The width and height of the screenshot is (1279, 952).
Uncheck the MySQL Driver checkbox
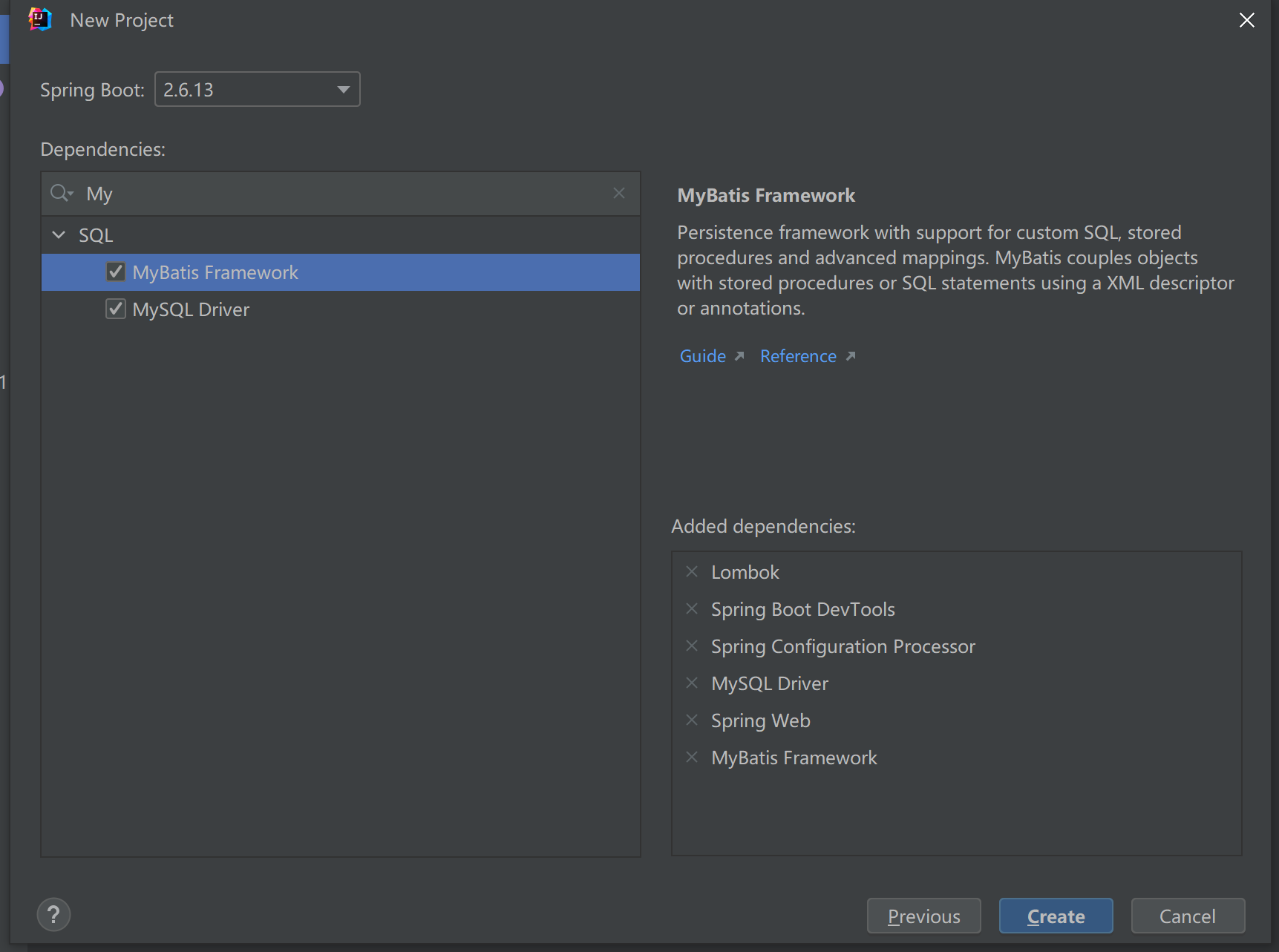[x=116, y=309]
